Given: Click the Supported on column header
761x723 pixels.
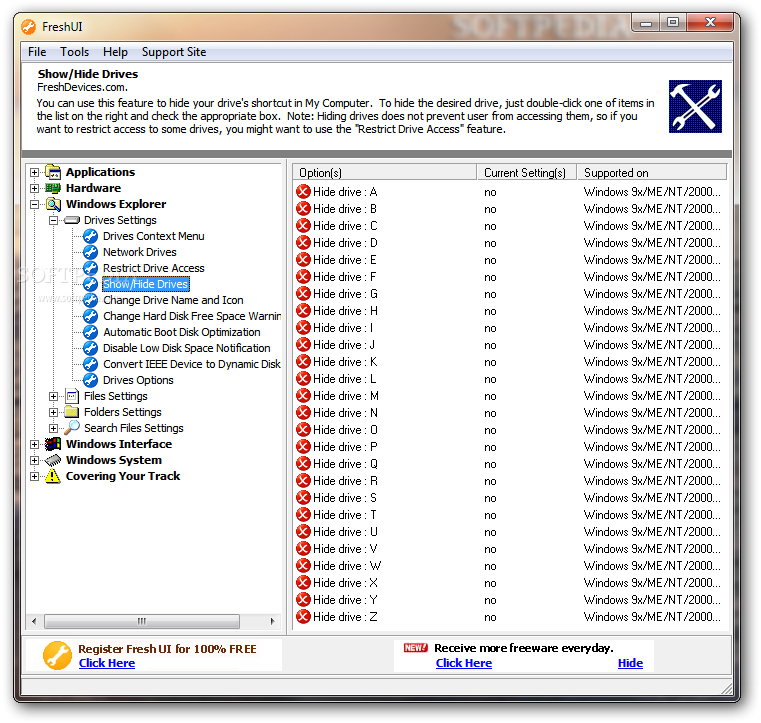Looking at the screenshot, I should 651,172.
